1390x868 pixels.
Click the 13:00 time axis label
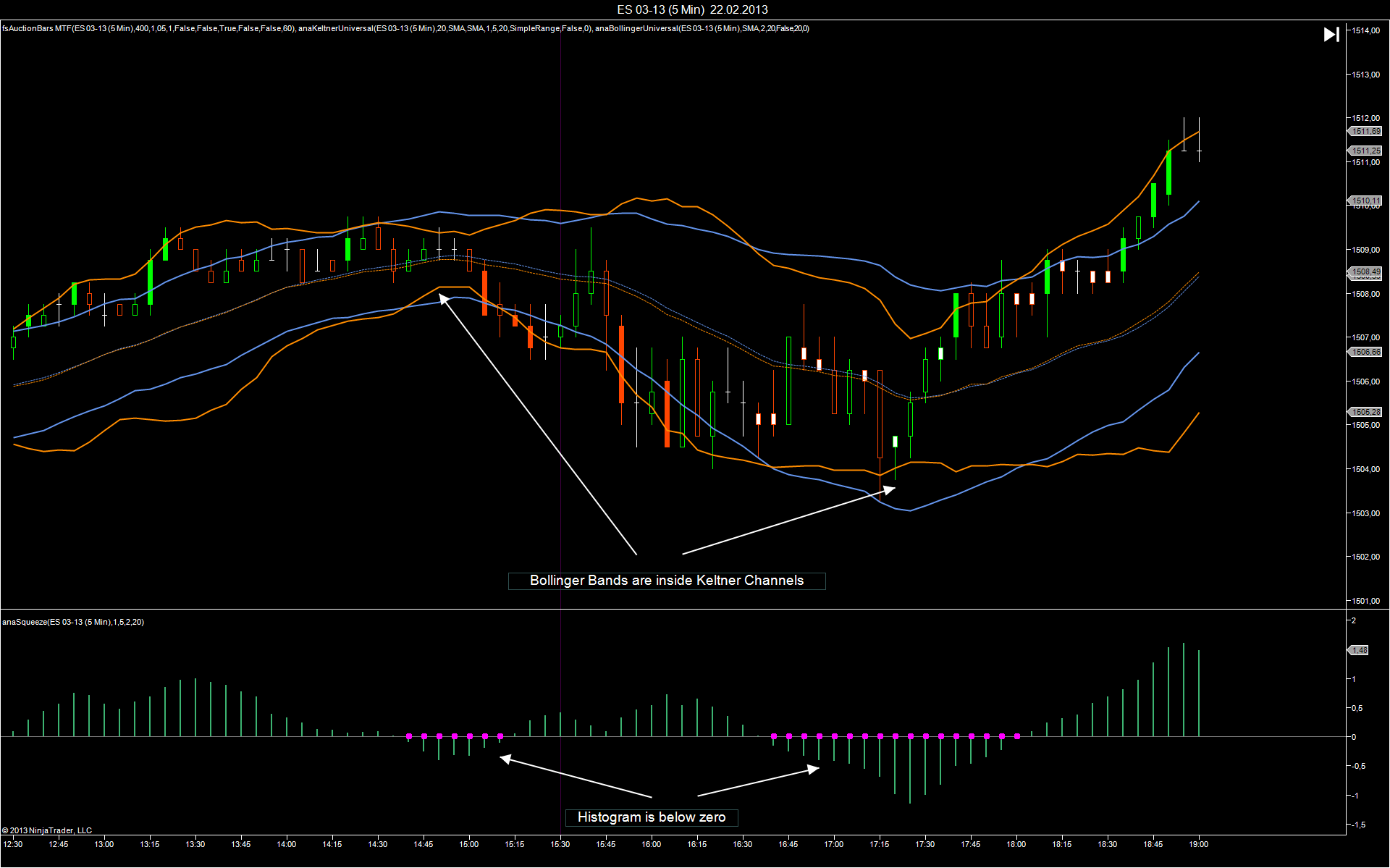(x=104, y=844)
